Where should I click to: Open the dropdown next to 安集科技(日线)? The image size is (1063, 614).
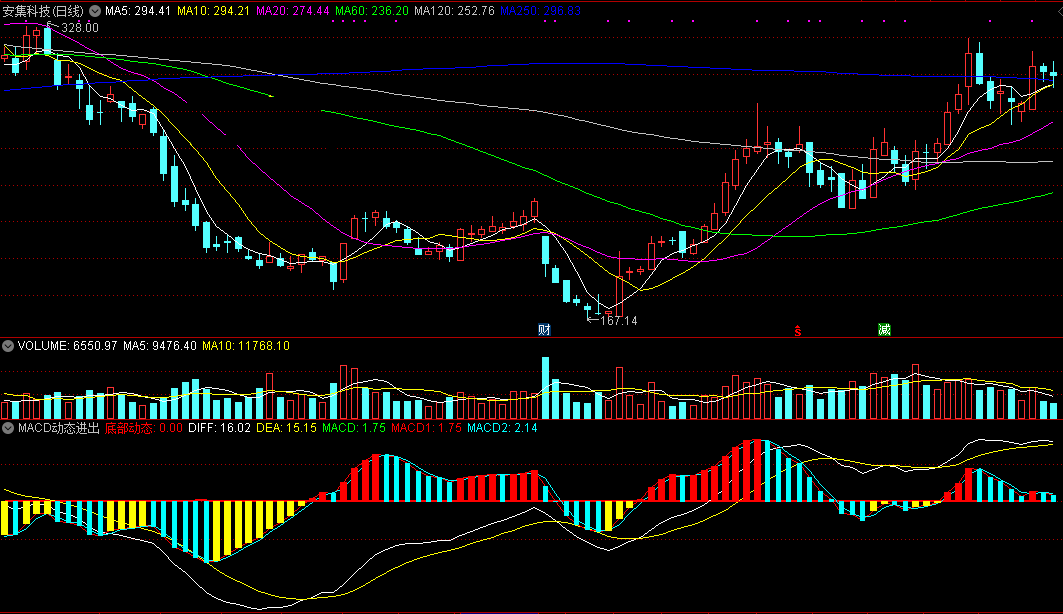pos(95,11)
